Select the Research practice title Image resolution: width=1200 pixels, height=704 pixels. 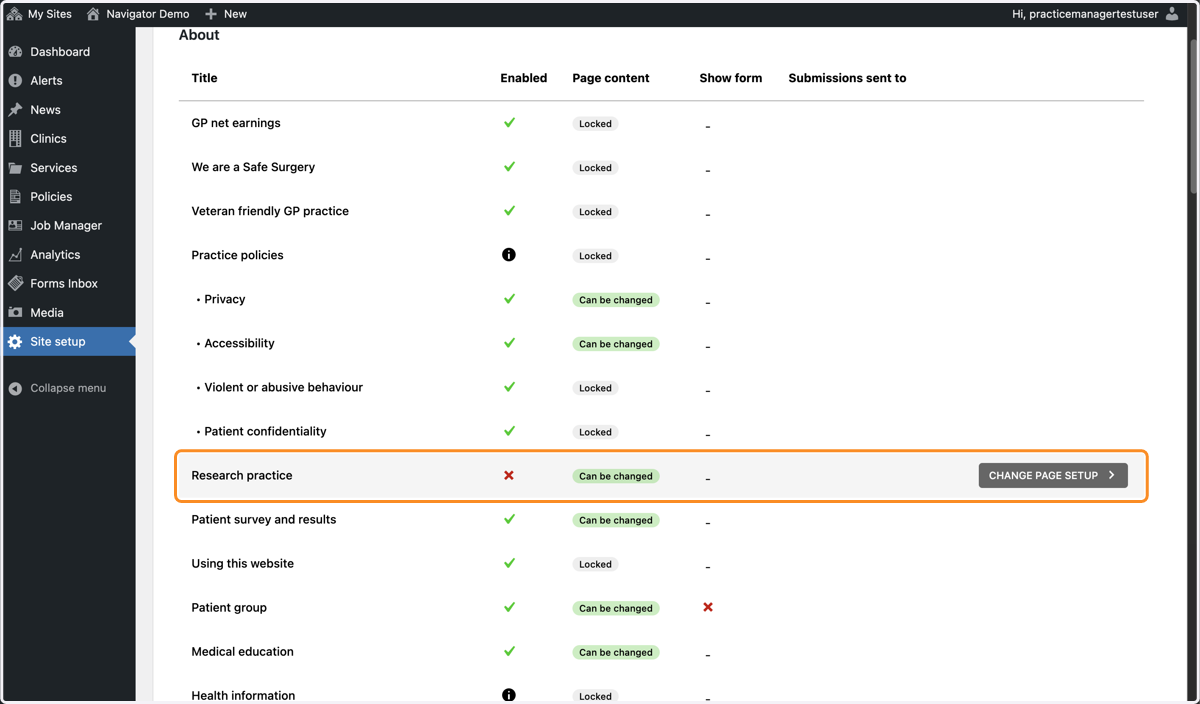(x=242, y=475)
